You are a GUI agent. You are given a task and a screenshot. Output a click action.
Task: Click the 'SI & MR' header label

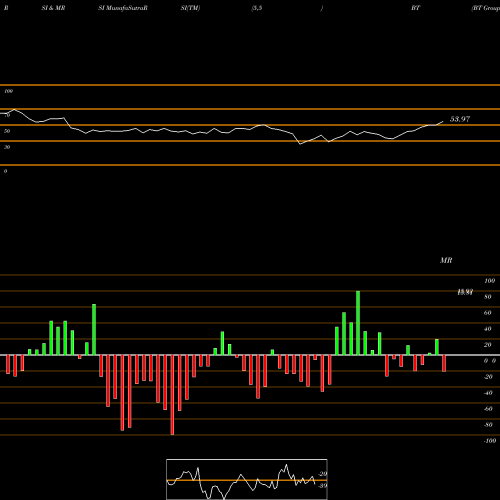(53, 8)
